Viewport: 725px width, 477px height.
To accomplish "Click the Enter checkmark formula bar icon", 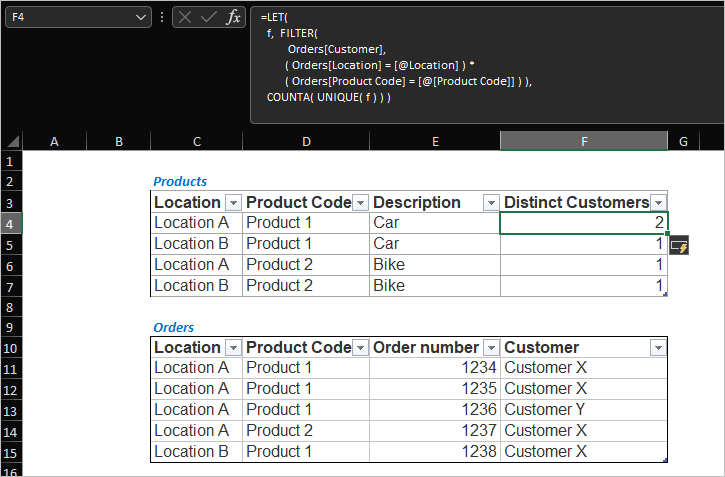I will (209, 17).
